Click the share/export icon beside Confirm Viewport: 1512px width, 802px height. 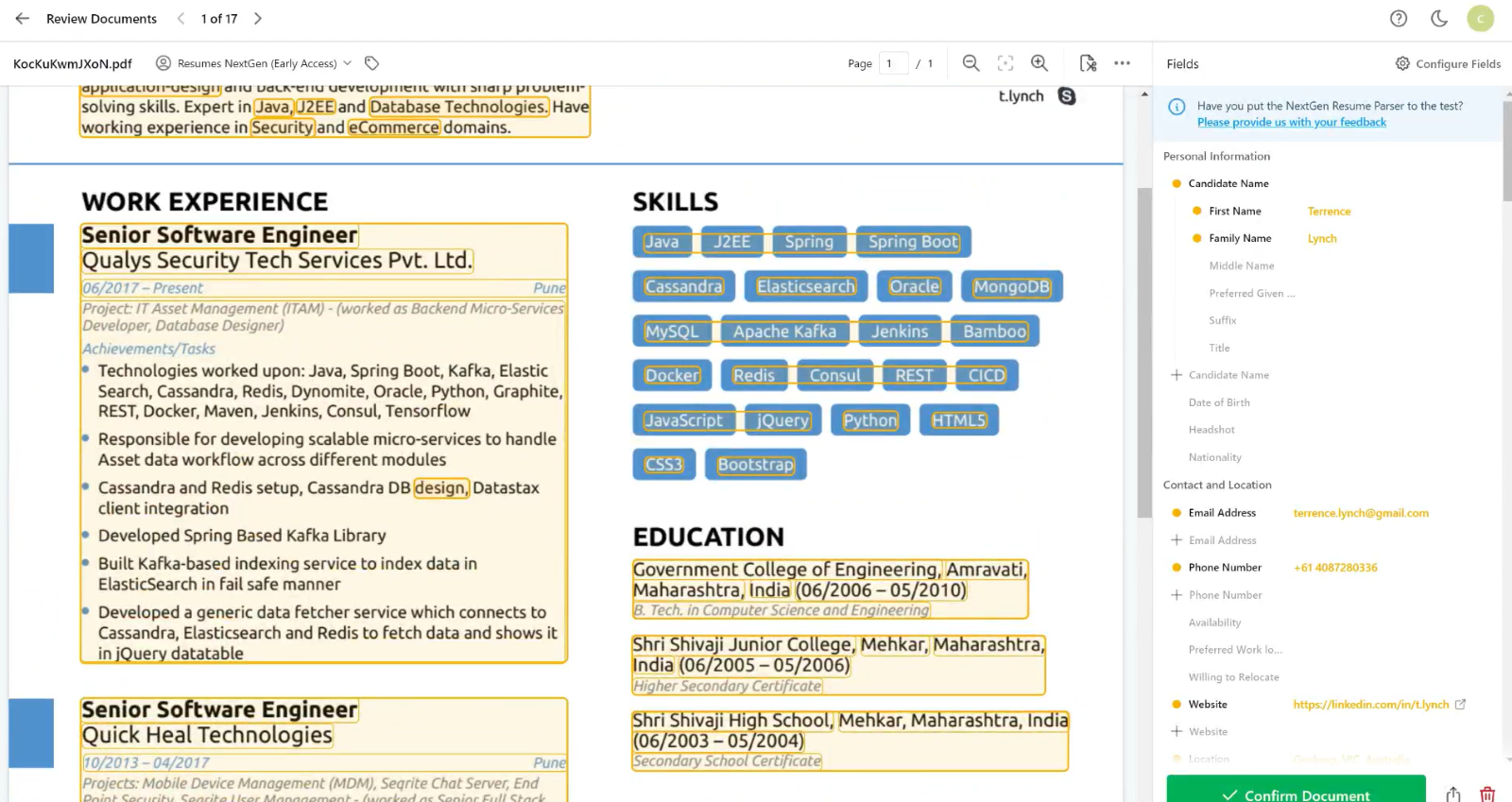pos(1453,793)
